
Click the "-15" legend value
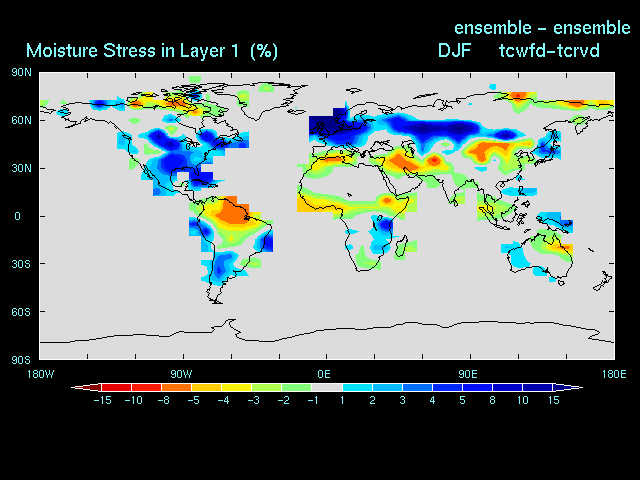pos(102,400)
